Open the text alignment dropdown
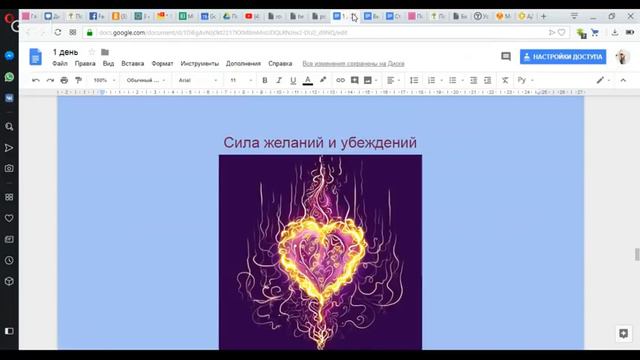Viewport: 640px width, 360px height. (x=393, y=80)
